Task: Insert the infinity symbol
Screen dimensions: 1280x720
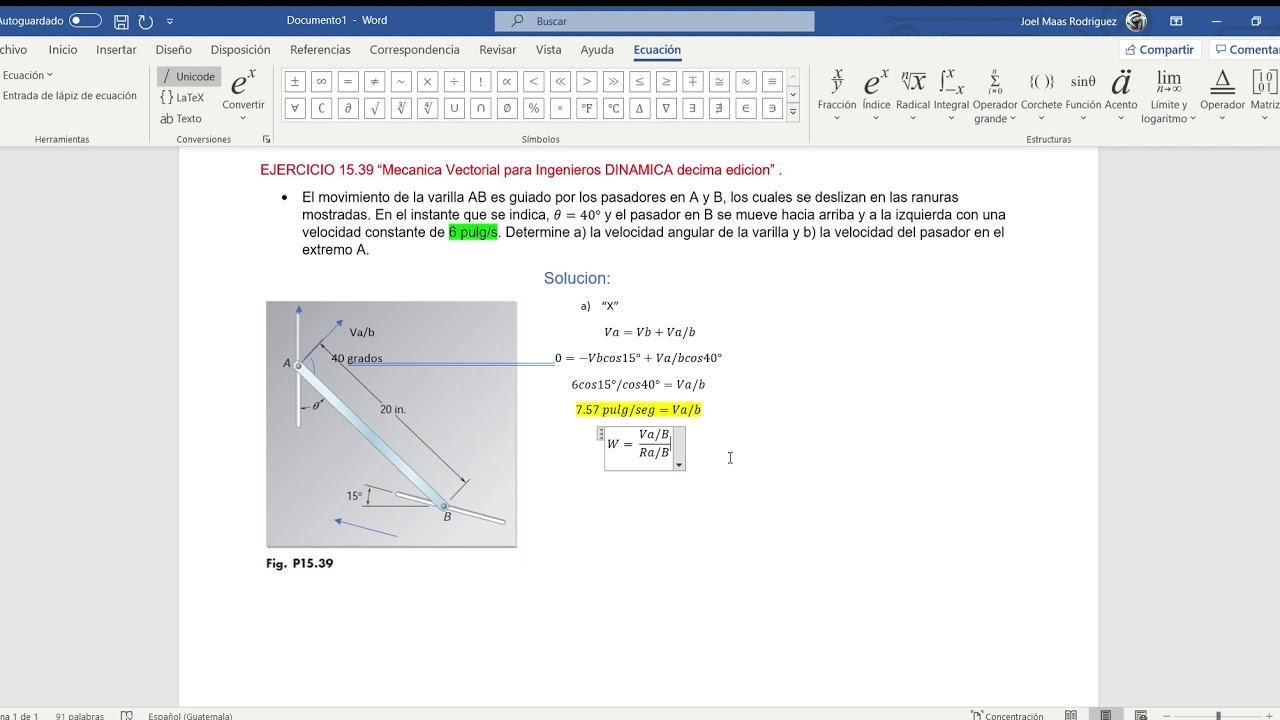Action: coord(321,82)
